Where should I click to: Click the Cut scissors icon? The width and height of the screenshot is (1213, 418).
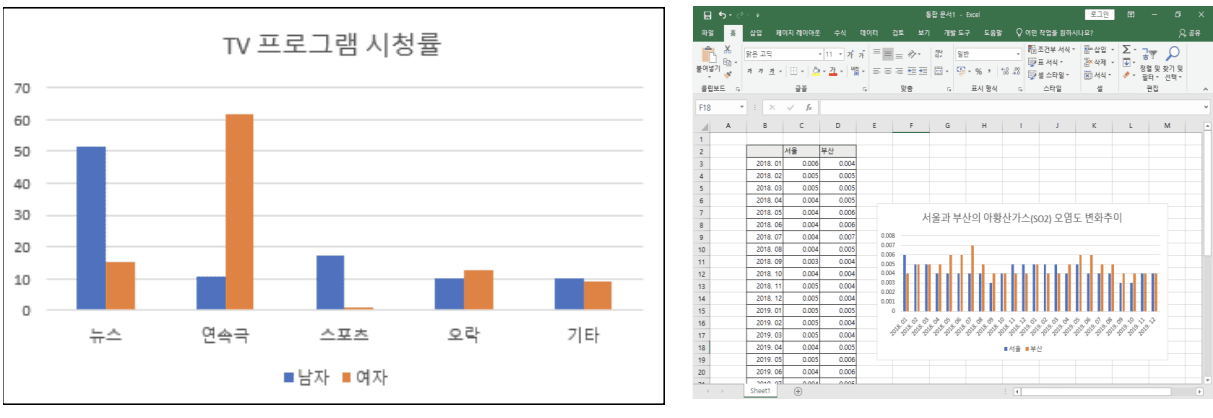(x=727, y=47)
